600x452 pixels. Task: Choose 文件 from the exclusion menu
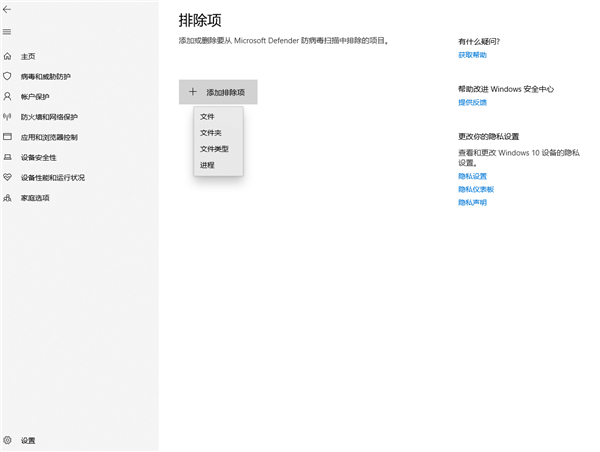[207, 117]
